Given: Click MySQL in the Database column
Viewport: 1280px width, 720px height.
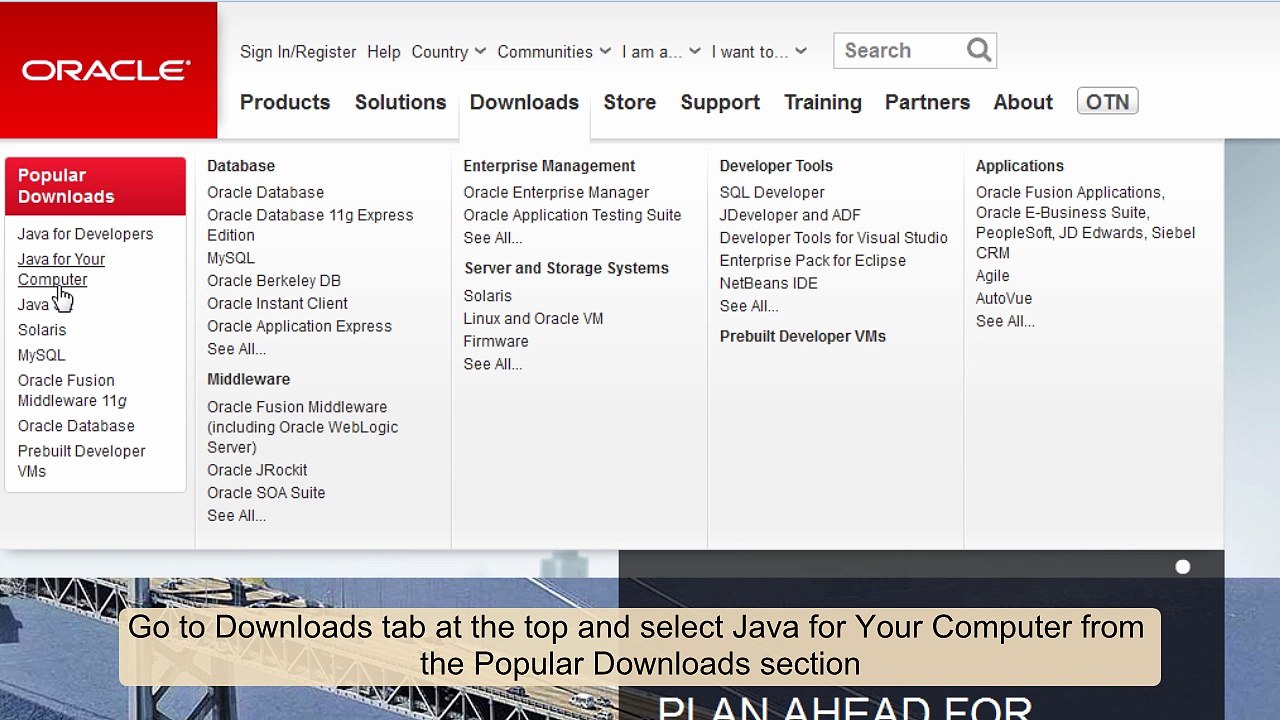Looking at the screenshot, I should [x=231, y=258].
